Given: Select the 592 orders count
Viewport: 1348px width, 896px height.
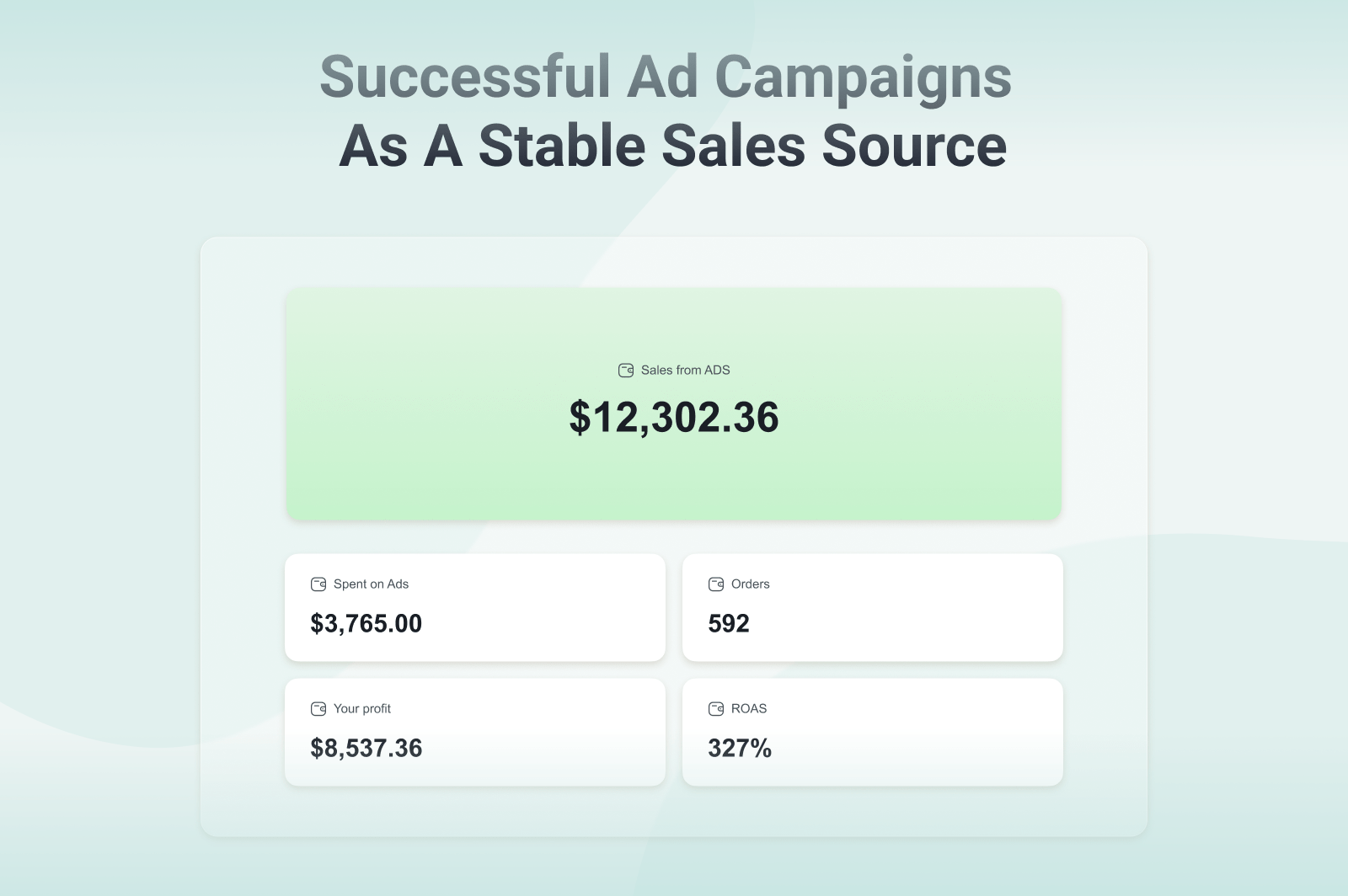Looking at the screenshot, I should 729,623.
